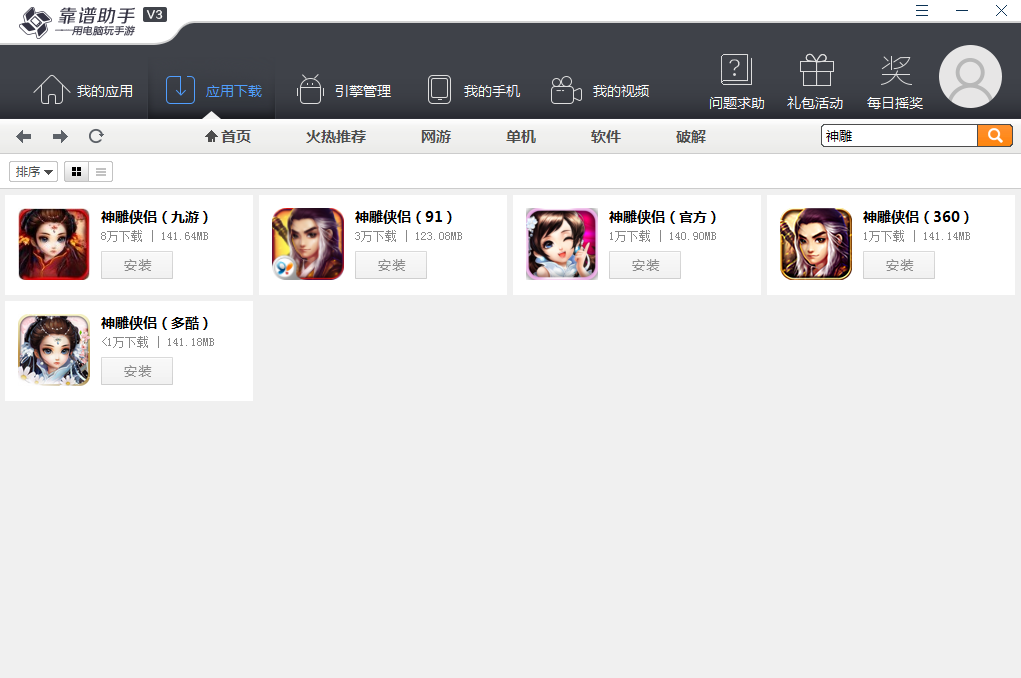Go back with the left arrow
The height and width of the screenshot is (678, 1021).
pos(24,136)
